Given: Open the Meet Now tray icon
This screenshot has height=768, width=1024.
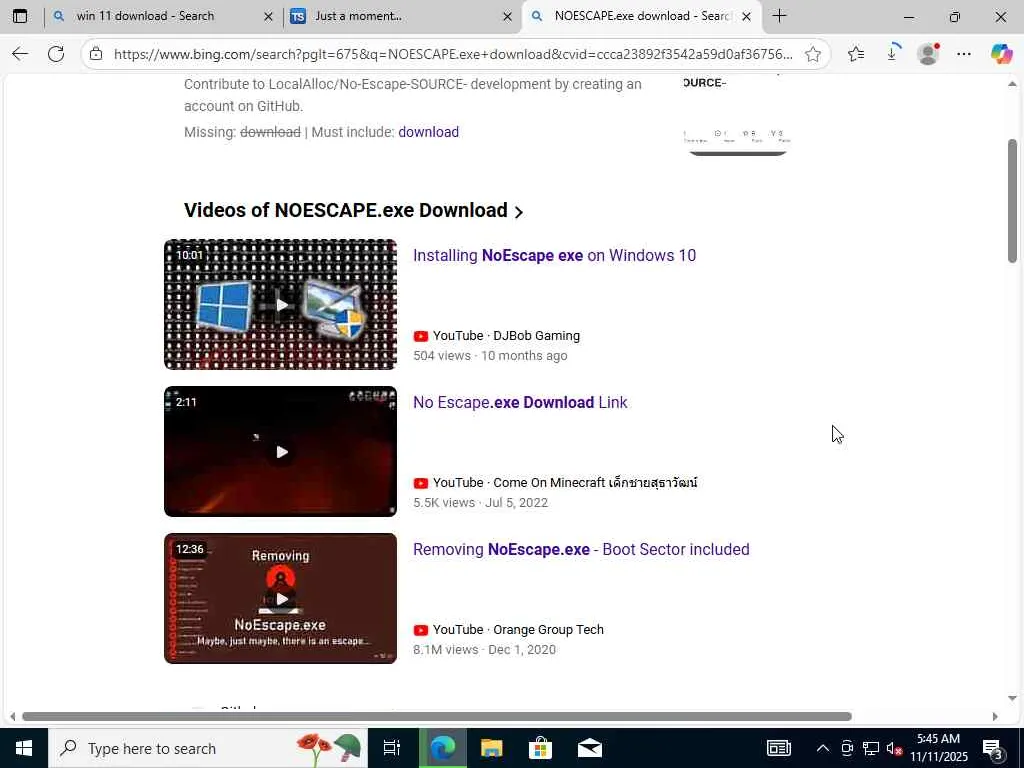Looking at the screenshot, I should coord(847,748).
